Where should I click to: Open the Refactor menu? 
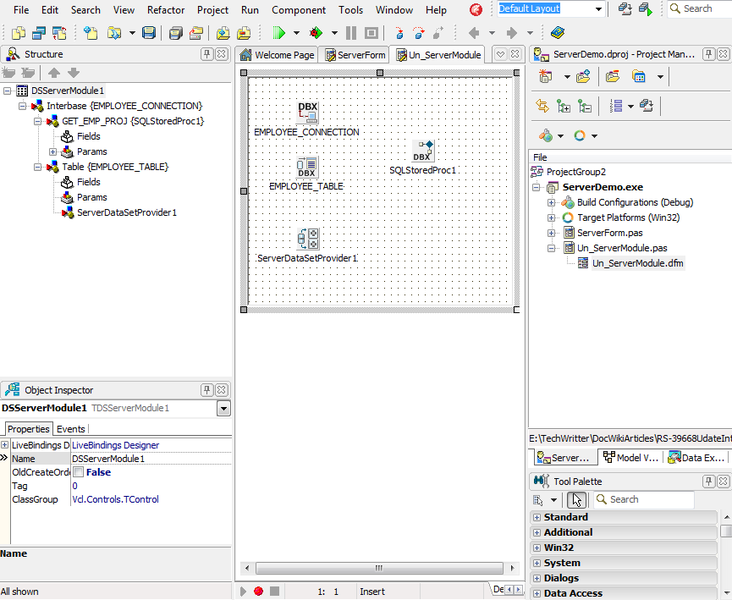(x=166, y=10)
